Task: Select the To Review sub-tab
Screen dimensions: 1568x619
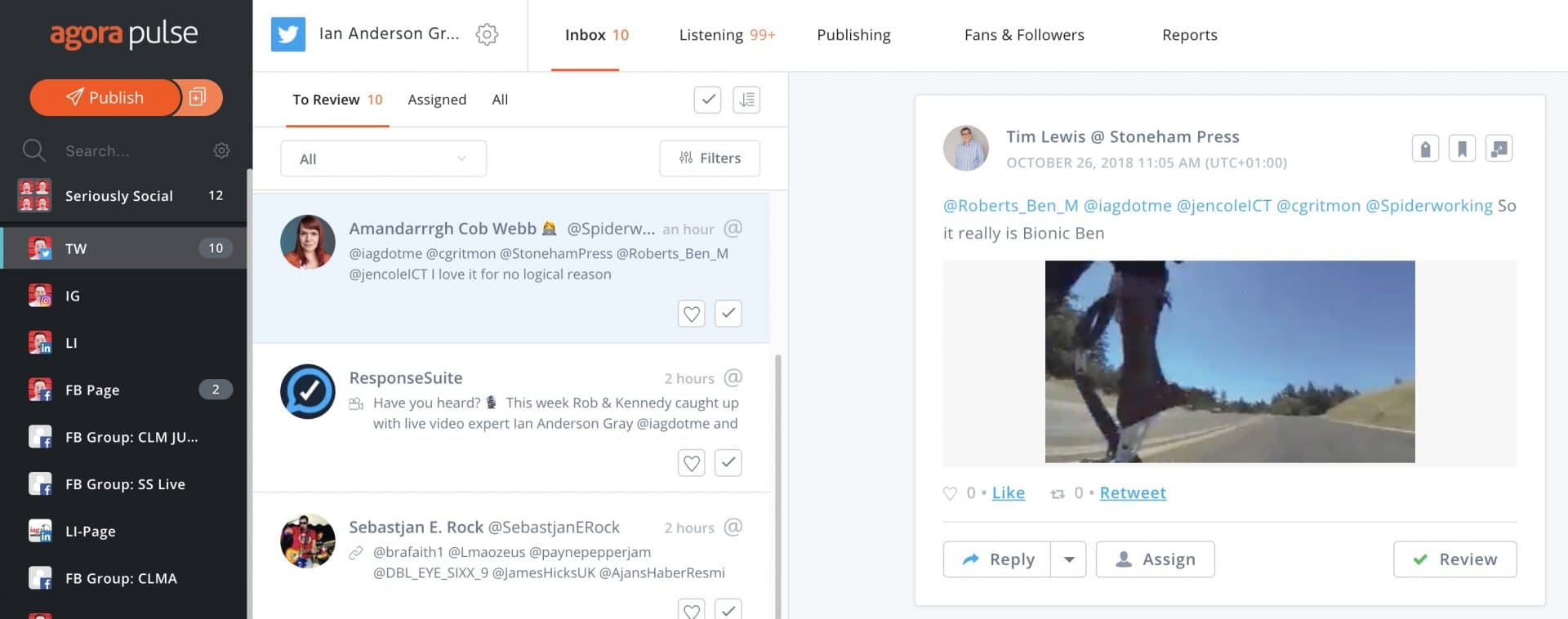Action: (337, 100)
